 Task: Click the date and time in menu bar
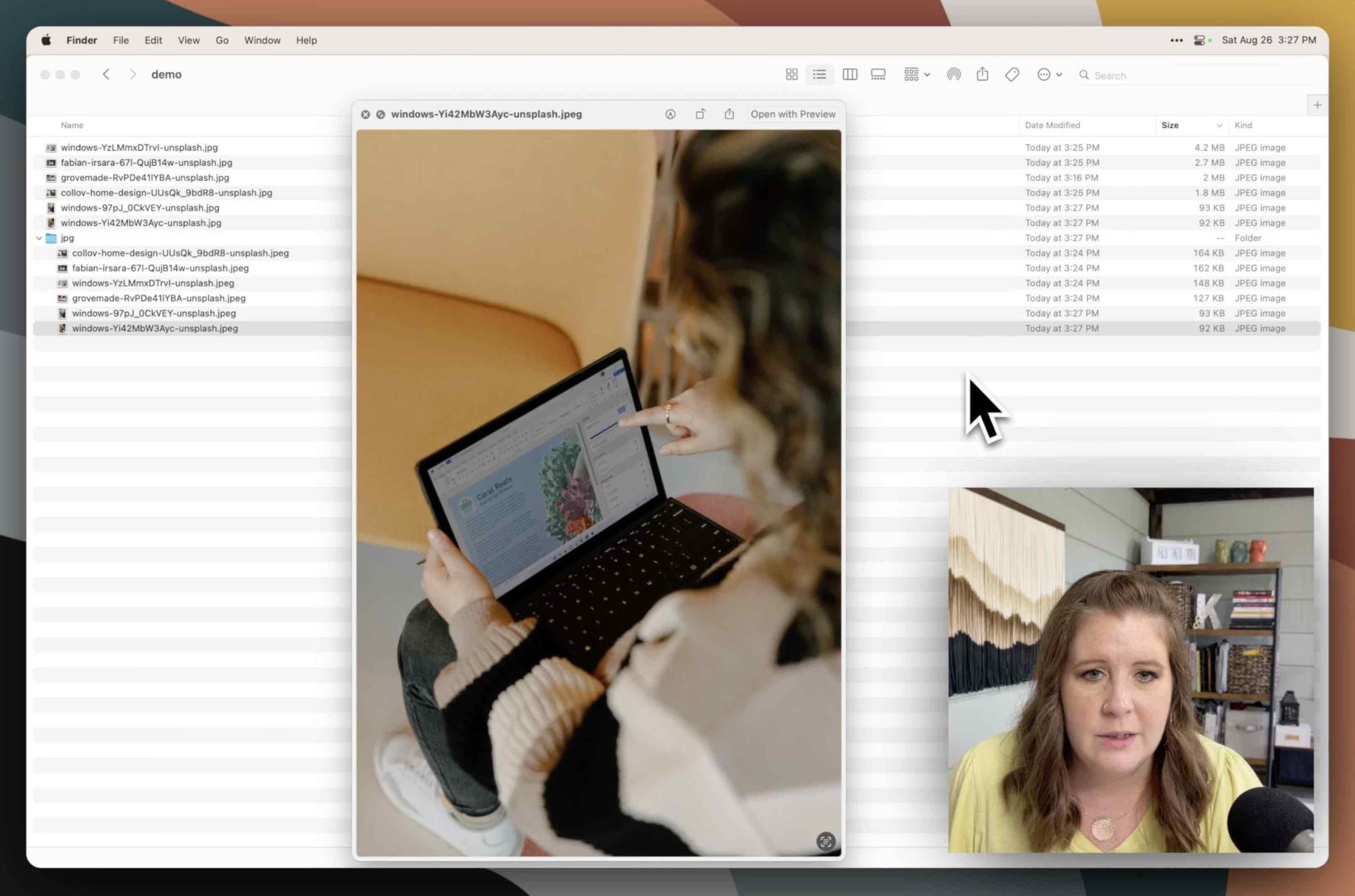(x=1269, y=40)
